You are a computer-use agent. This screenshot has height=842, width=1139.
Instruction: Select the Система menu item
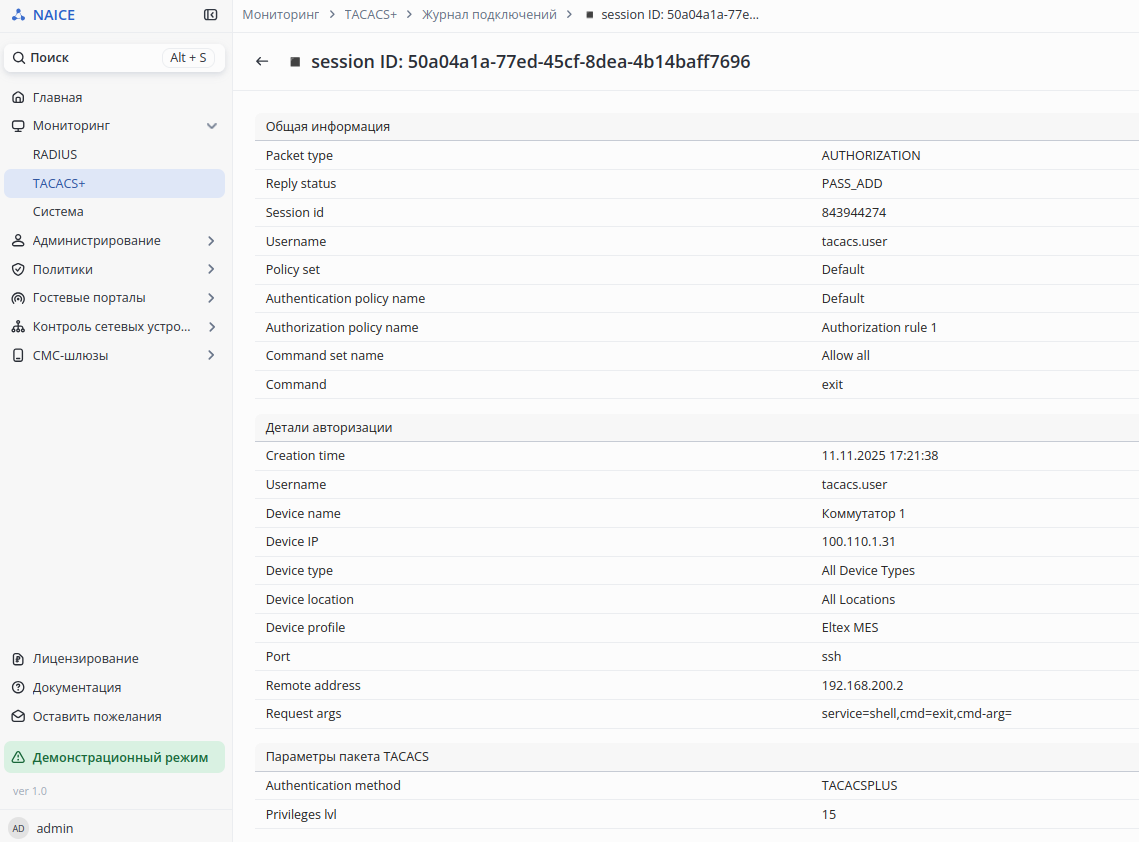(x=58, y=212)
